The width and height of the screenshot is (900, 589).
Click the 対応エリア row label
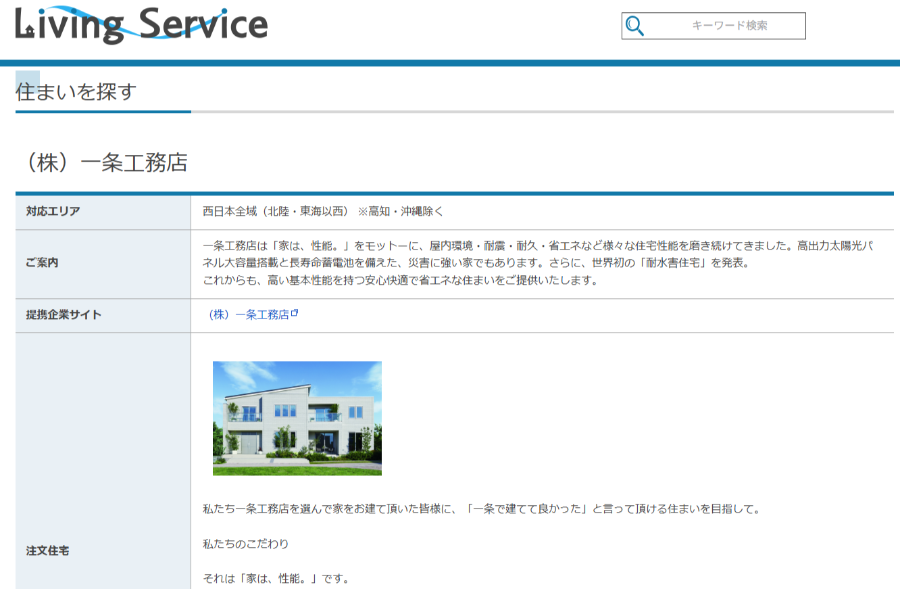[53, 211]
